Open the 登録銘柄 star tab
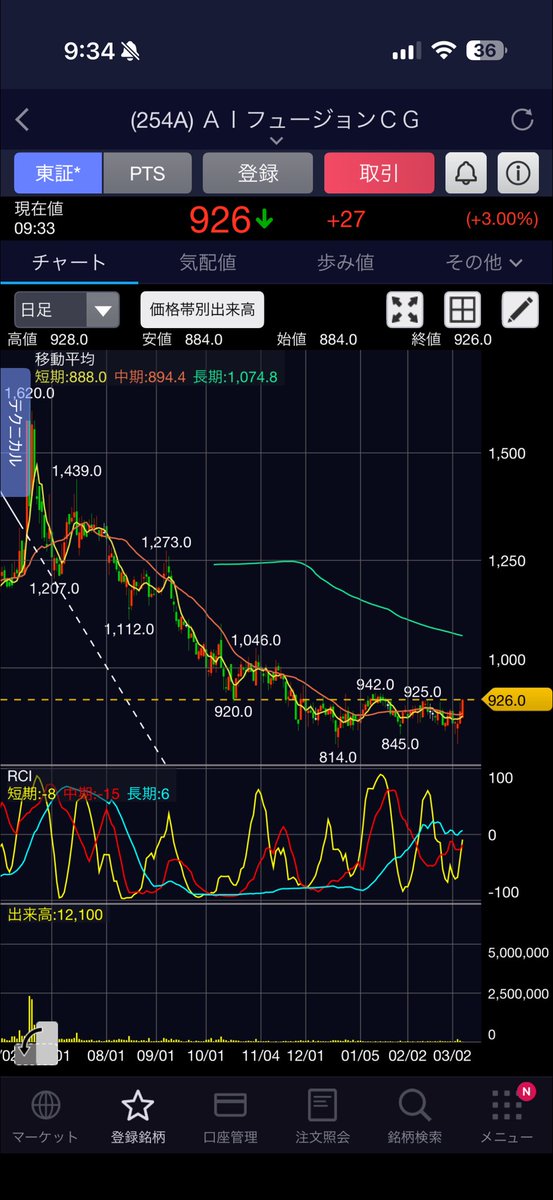553x1200 pixels. 137,1117
